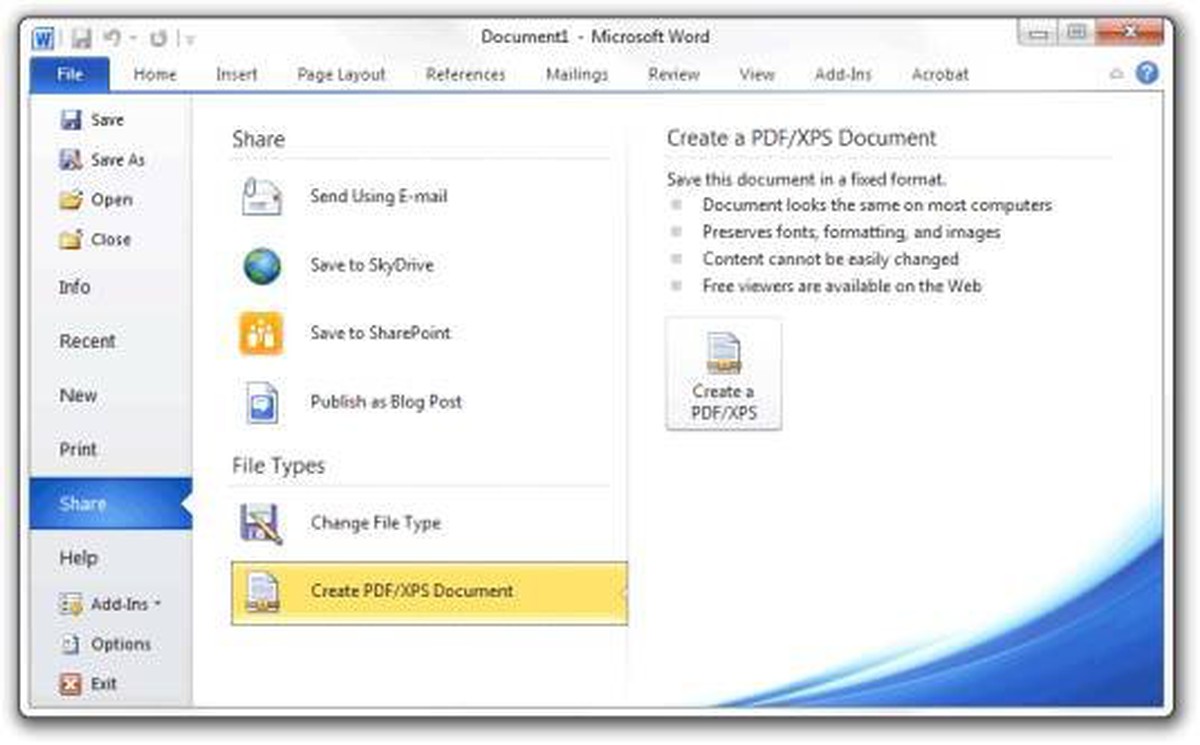
Task: Go to the Mailings tab
Action: coord(576,74)
